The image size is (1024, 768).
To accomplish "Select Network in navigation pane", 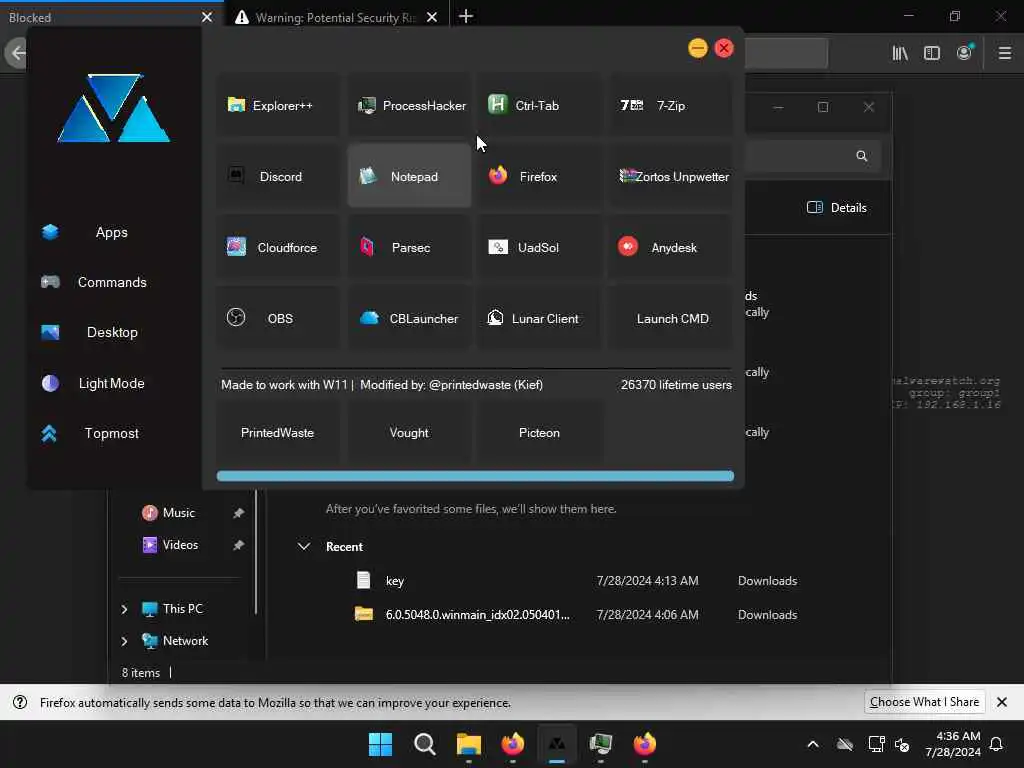I will (185, 641).
